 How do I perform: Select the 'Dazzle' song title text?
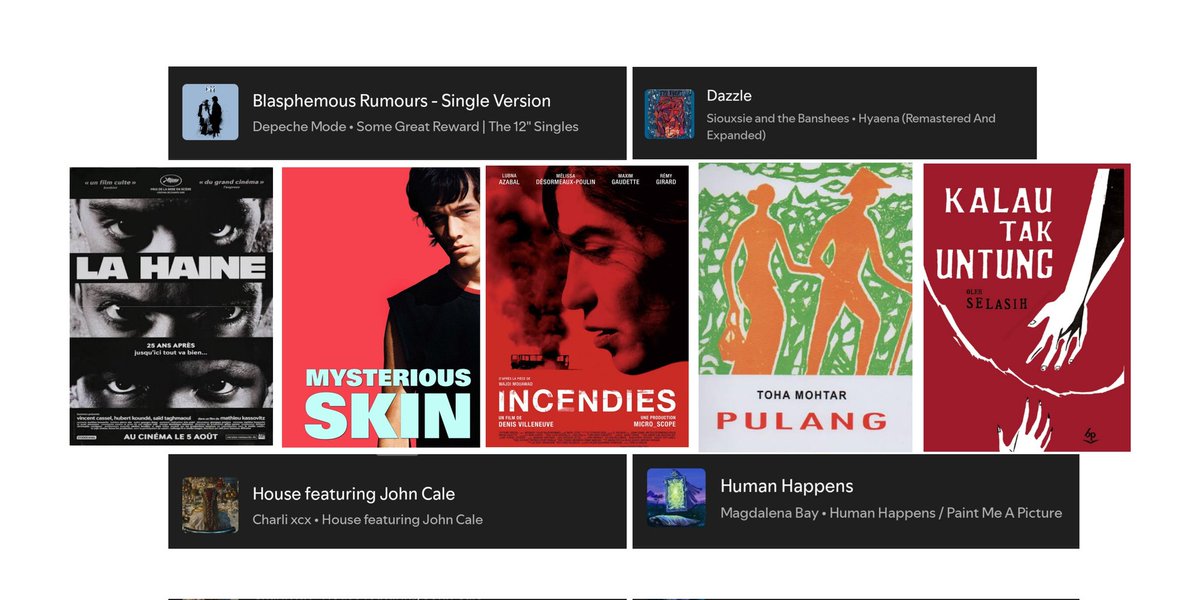click(x=729, y=96)
